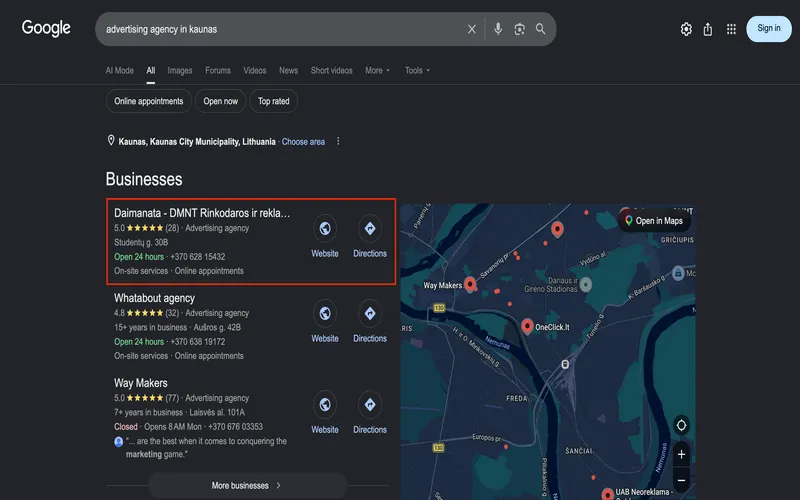The width and height of the screenshot is (800, 500).
Task: Click Way Makers 5.0 rating with 77 reviews
Action: coord(146,398)
